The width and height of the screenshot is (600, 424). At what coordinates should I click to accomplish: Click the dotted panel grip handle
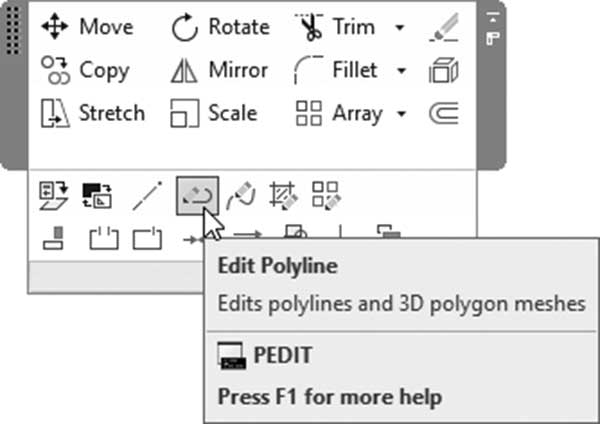click(x=13, y=31)
